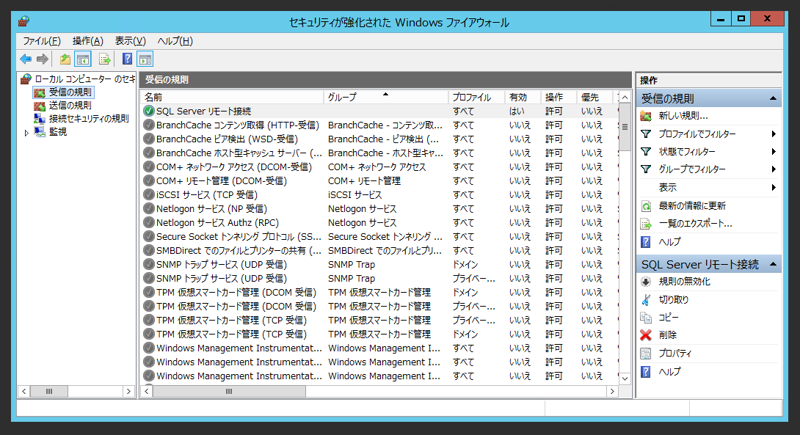Image resolution: width=800 pixels, height=435 pixels.
Task: Click the tree pane scroll-right arrow
Action: (x=129, y=391)
